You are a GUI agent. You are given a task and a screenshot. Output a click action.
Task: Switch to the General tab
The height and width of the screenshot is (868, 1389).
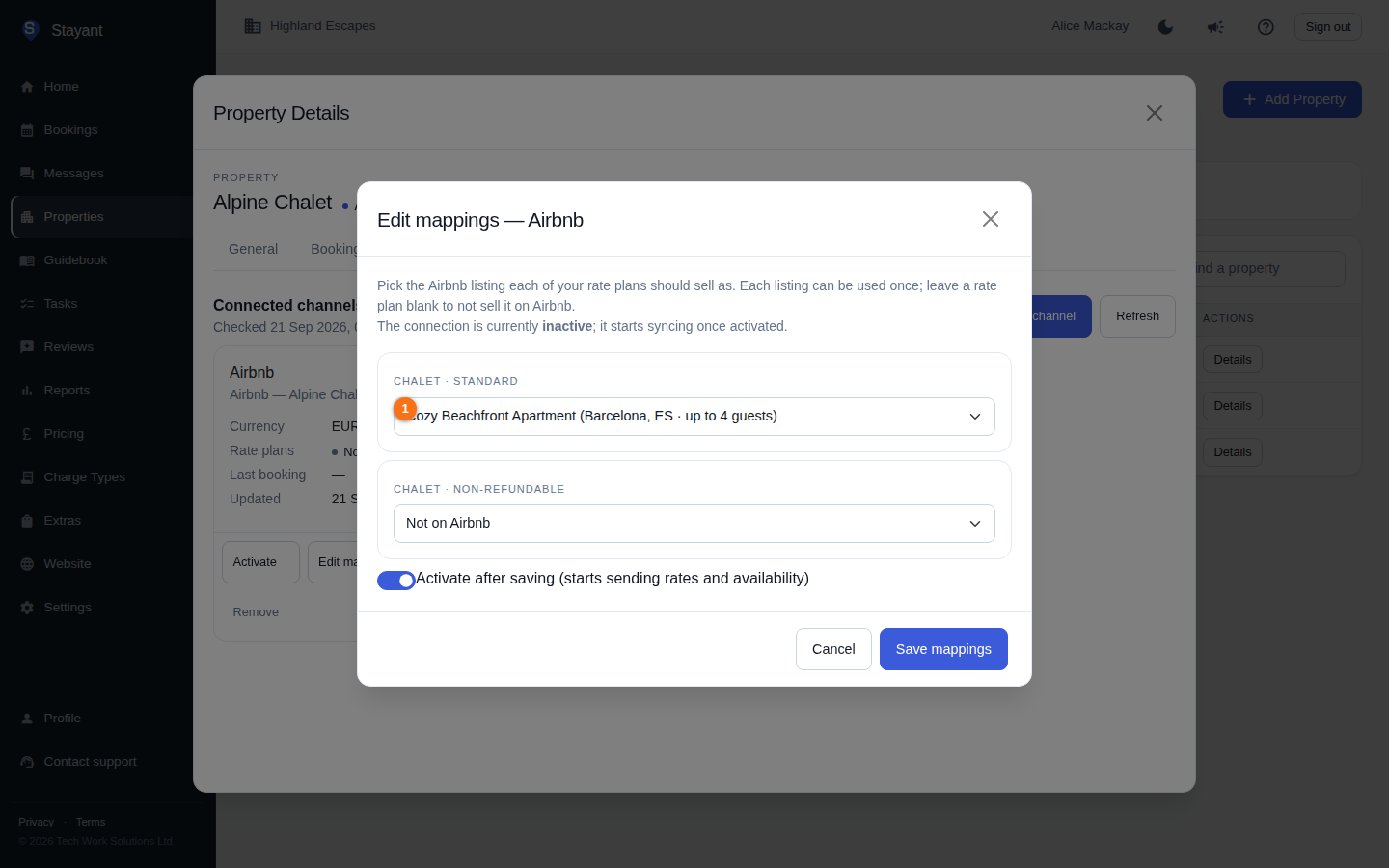[253, 249]
